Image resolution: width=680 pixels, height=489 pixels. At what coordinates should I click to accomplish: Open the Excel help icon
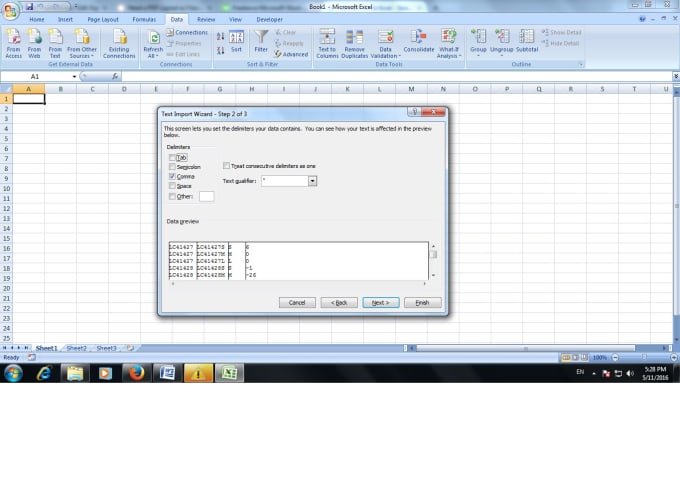(x=642, y=19)
